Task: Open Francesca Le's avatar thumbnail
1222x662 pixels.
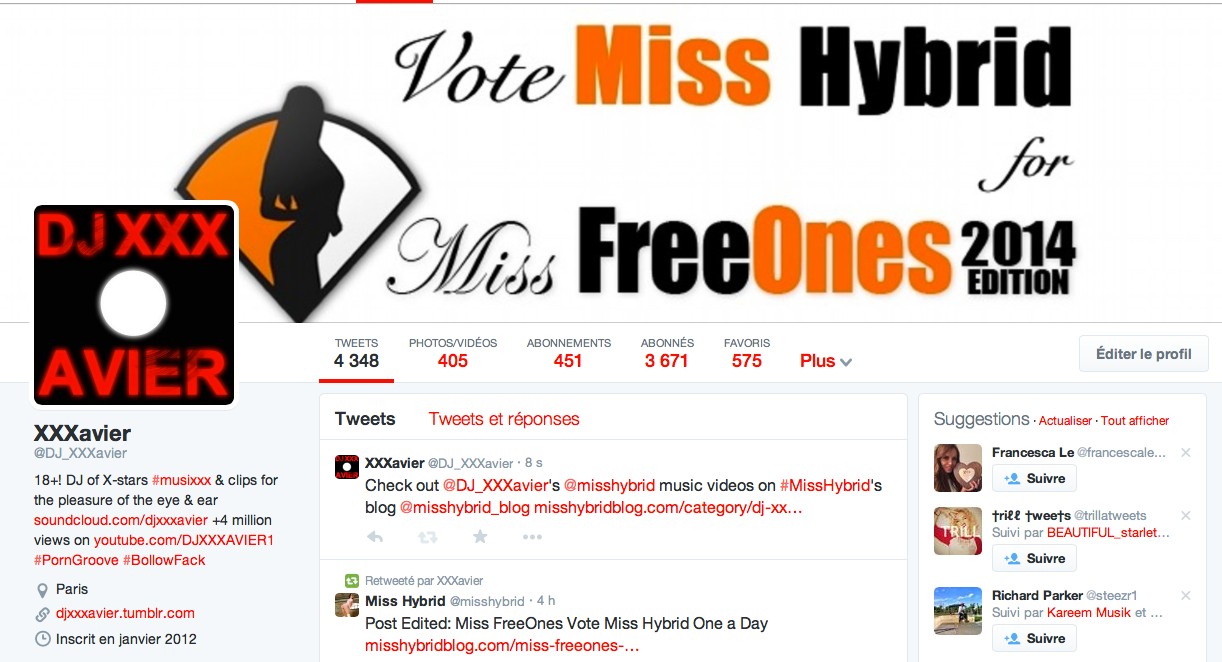Action: [958, 468]
